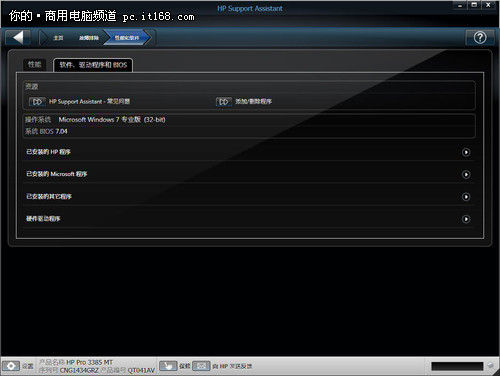Image resolution: width=500 pixels, height=376 pixels.
Task: Expand the installed HP programs section arrow
Action: point(466,152)
